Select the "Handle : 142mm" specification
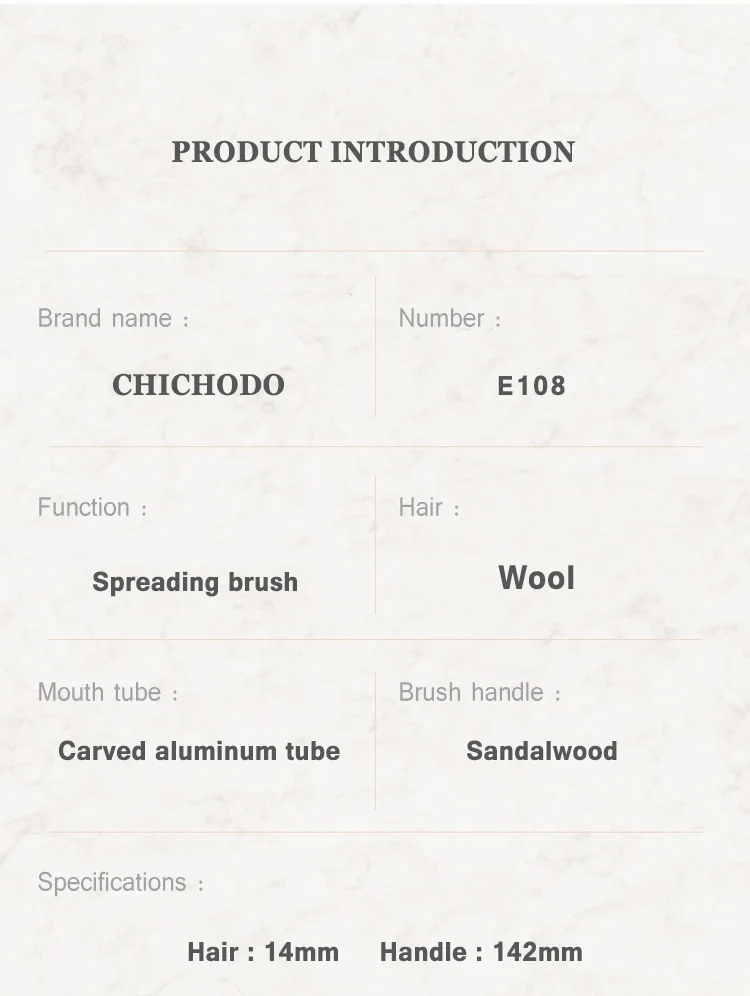 click(x=480, y=952)
